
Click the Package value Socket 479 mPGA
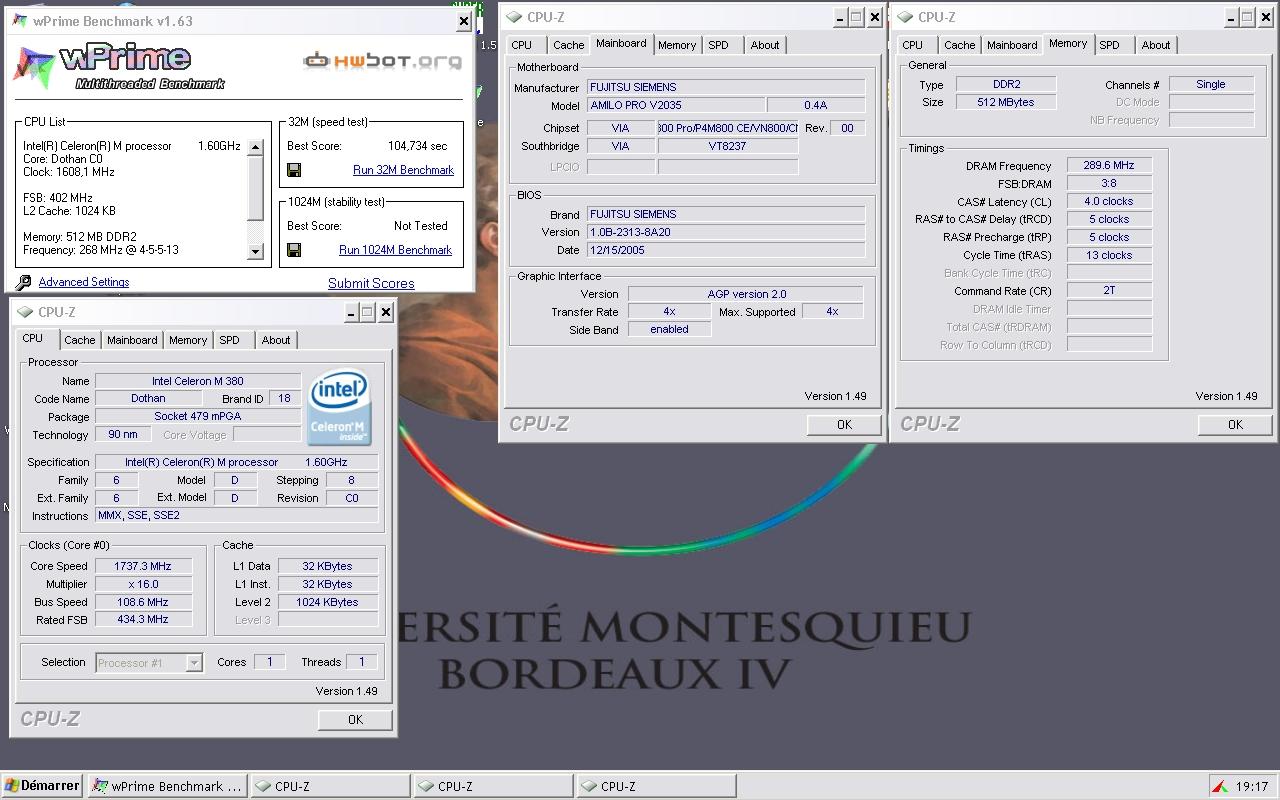coord(198,416)
